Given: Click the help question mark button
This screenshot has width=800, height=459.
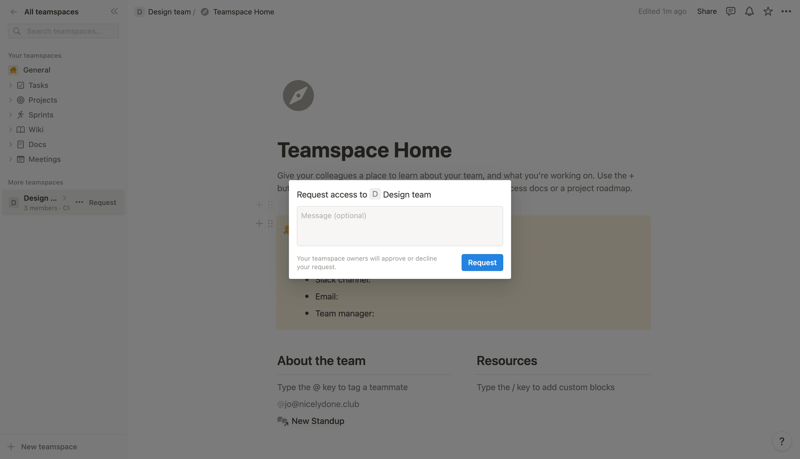Looking at the screenshot, I should 782,441.
